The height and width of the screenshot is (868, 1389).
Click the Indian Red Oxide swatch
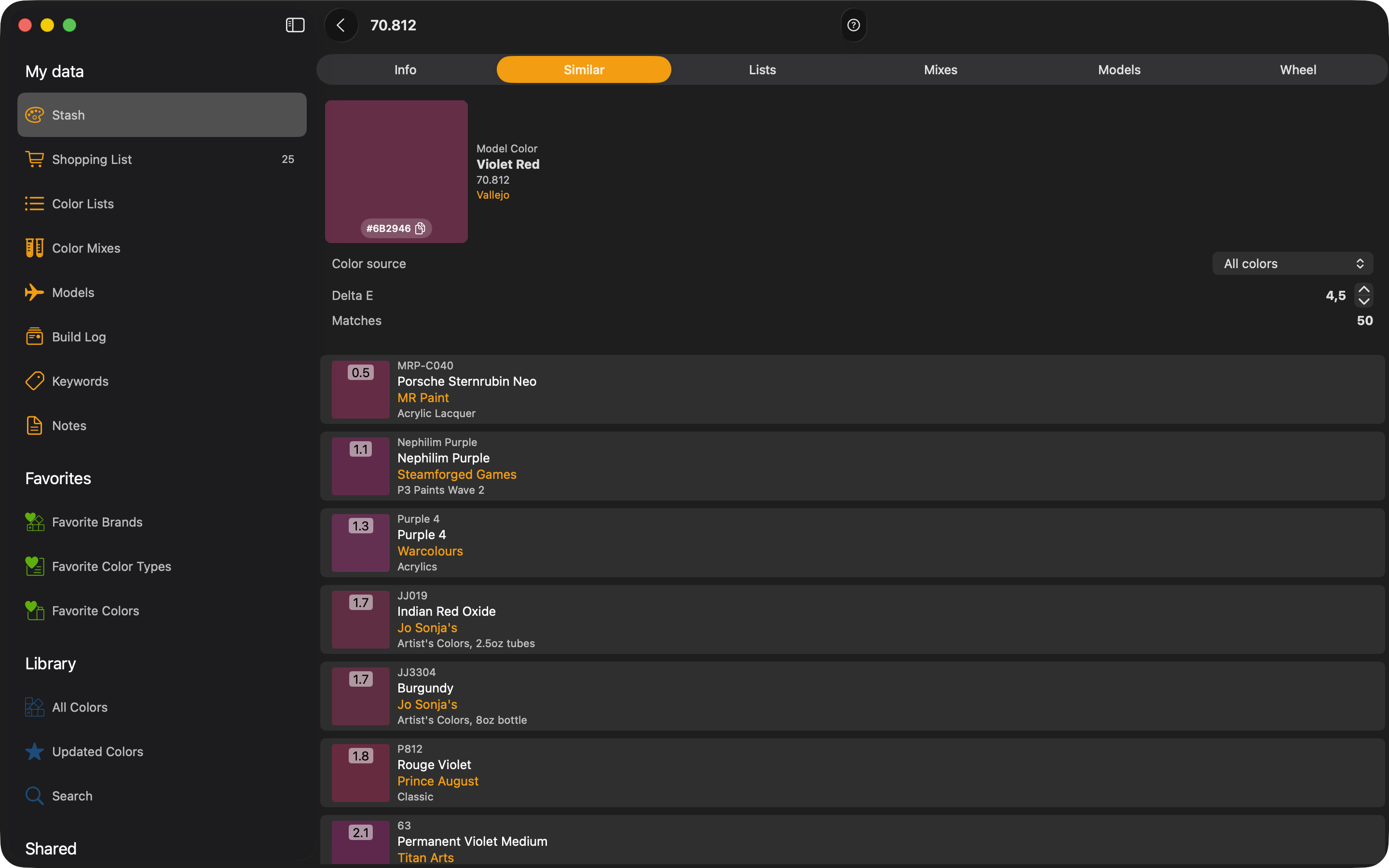(360, 620)
